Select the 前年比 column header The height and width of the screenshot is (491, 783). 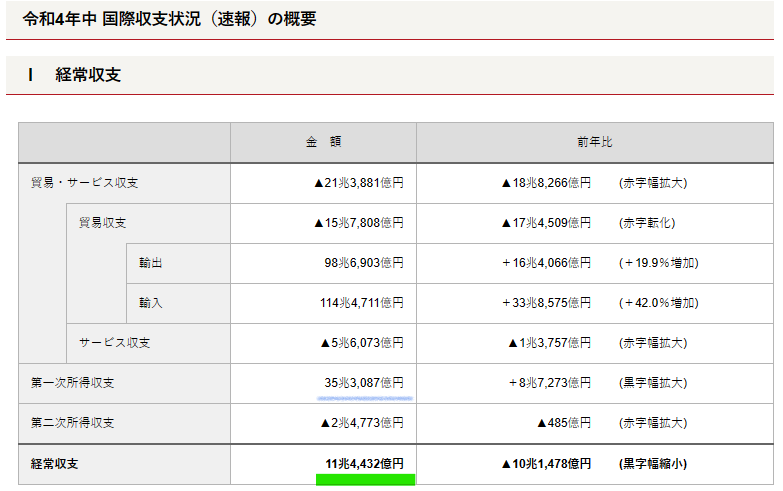tap(594, 143)
